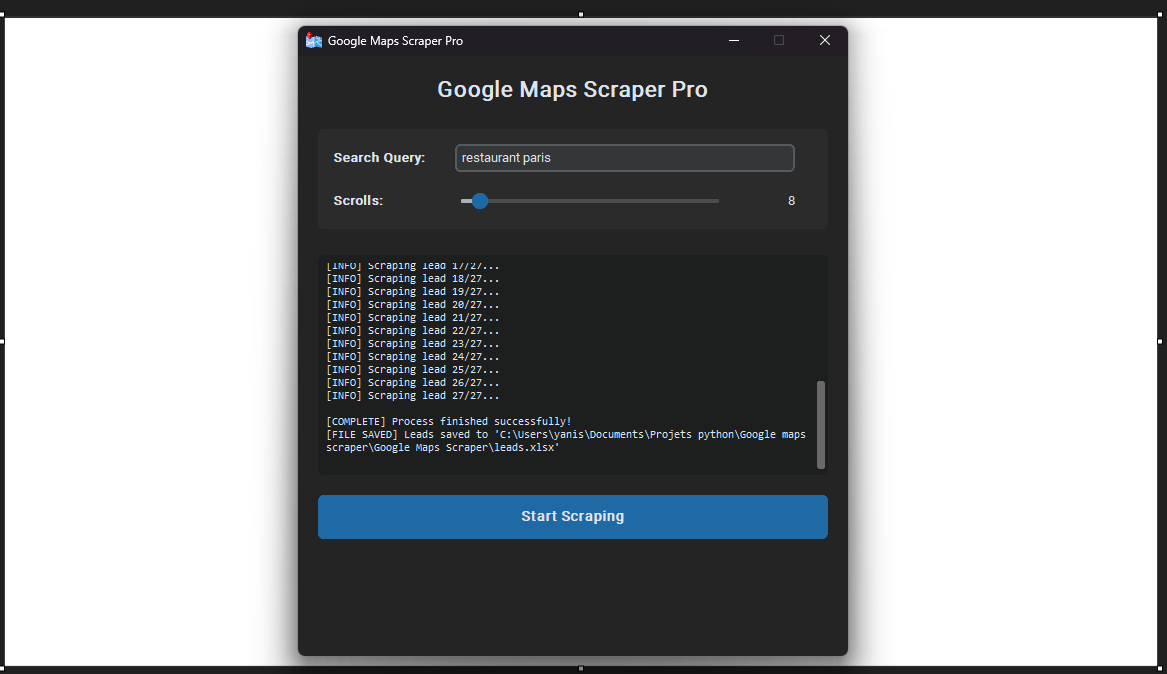The width and height of the screenshot is (1167, 674).
Task: Click log line 'Scraping lead 26/27...'
Action: 413,383
